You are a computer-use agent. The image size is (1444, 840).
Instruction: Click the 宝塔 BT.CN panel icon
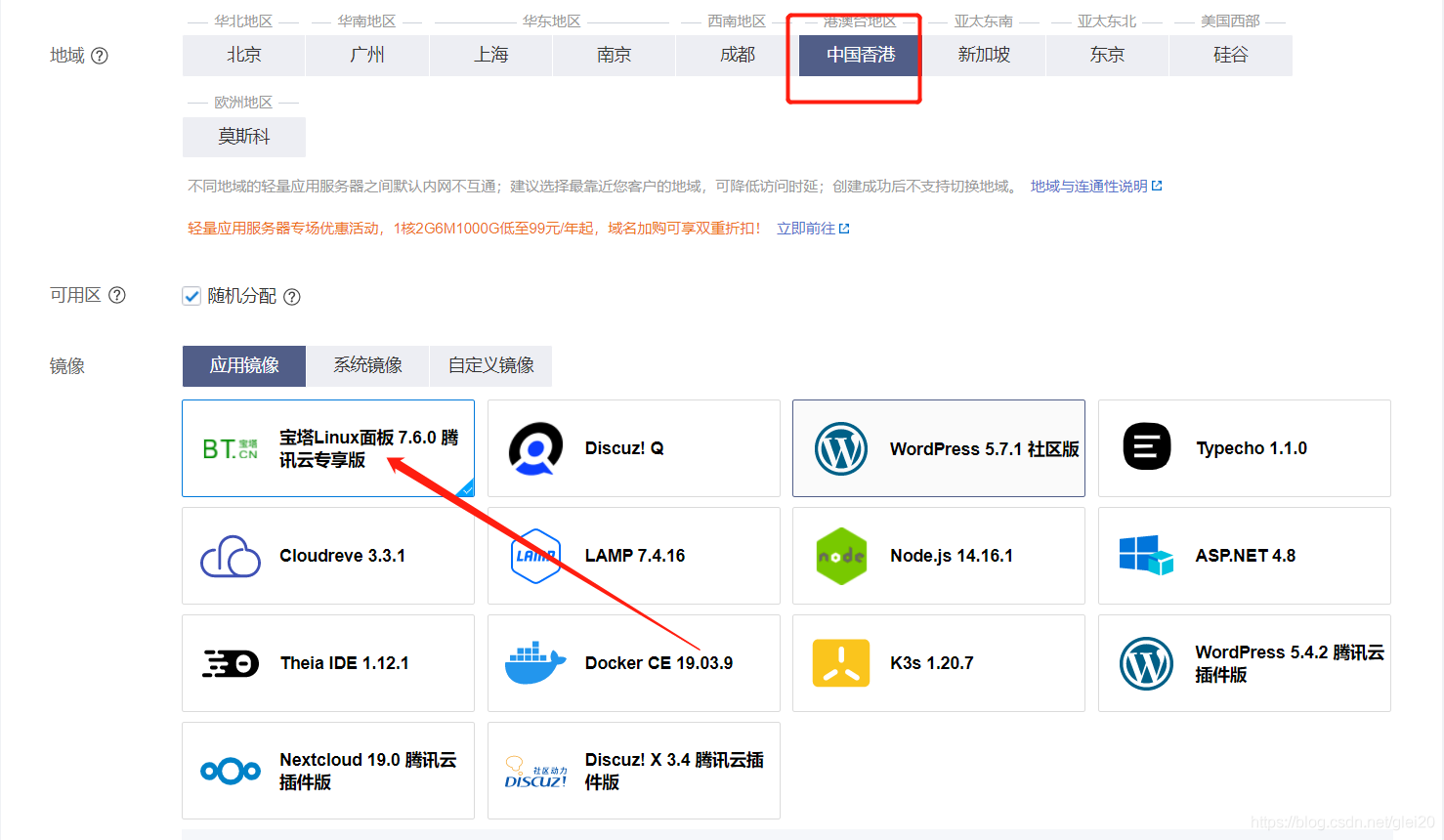pyautogui.click(x=229, y=448)
